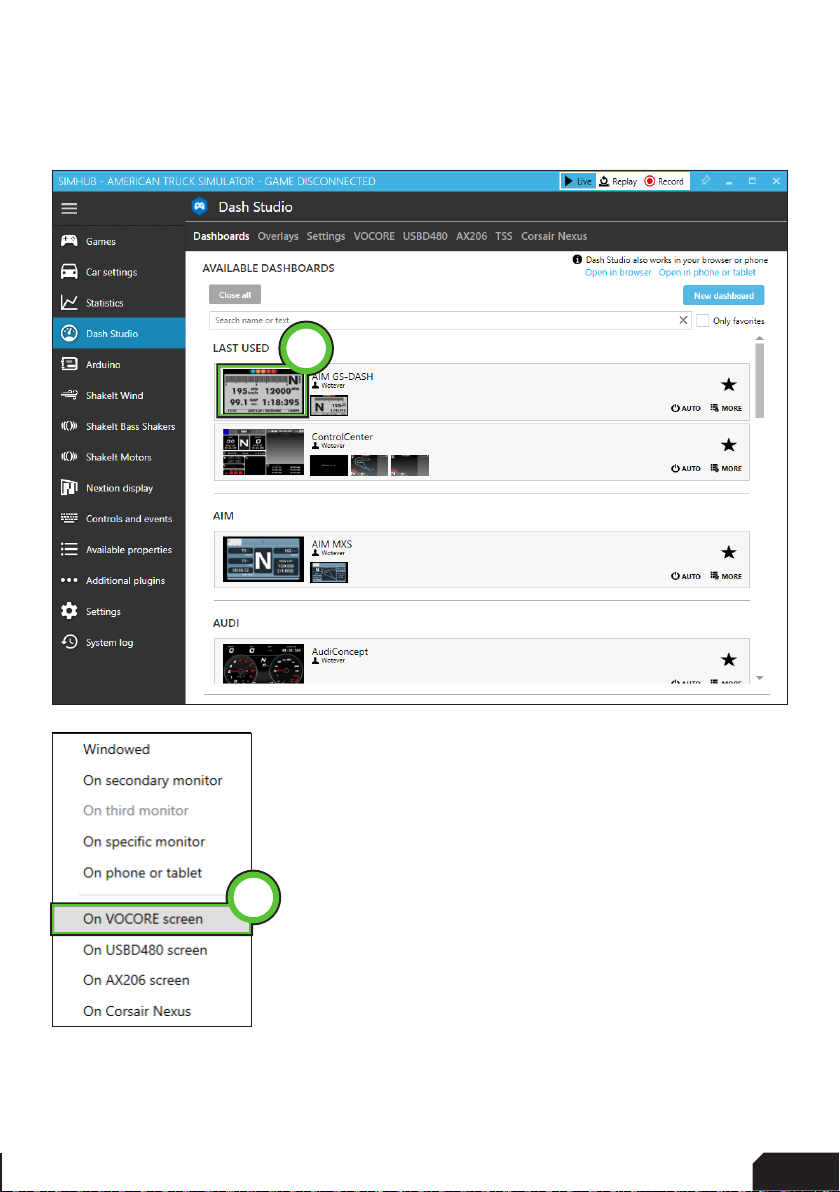Screen dimensions: 840x1192
Task: Click the pin window icon in title bar
Action: 705,181
